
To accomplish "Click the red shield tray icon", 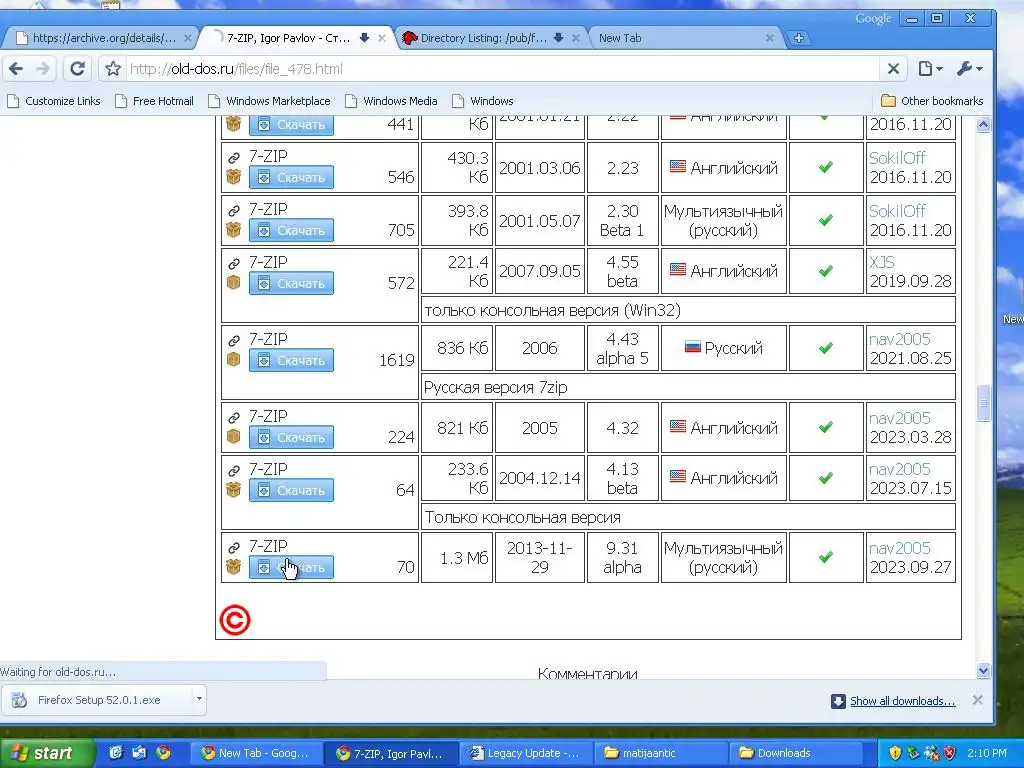I will tap(950, 753).
